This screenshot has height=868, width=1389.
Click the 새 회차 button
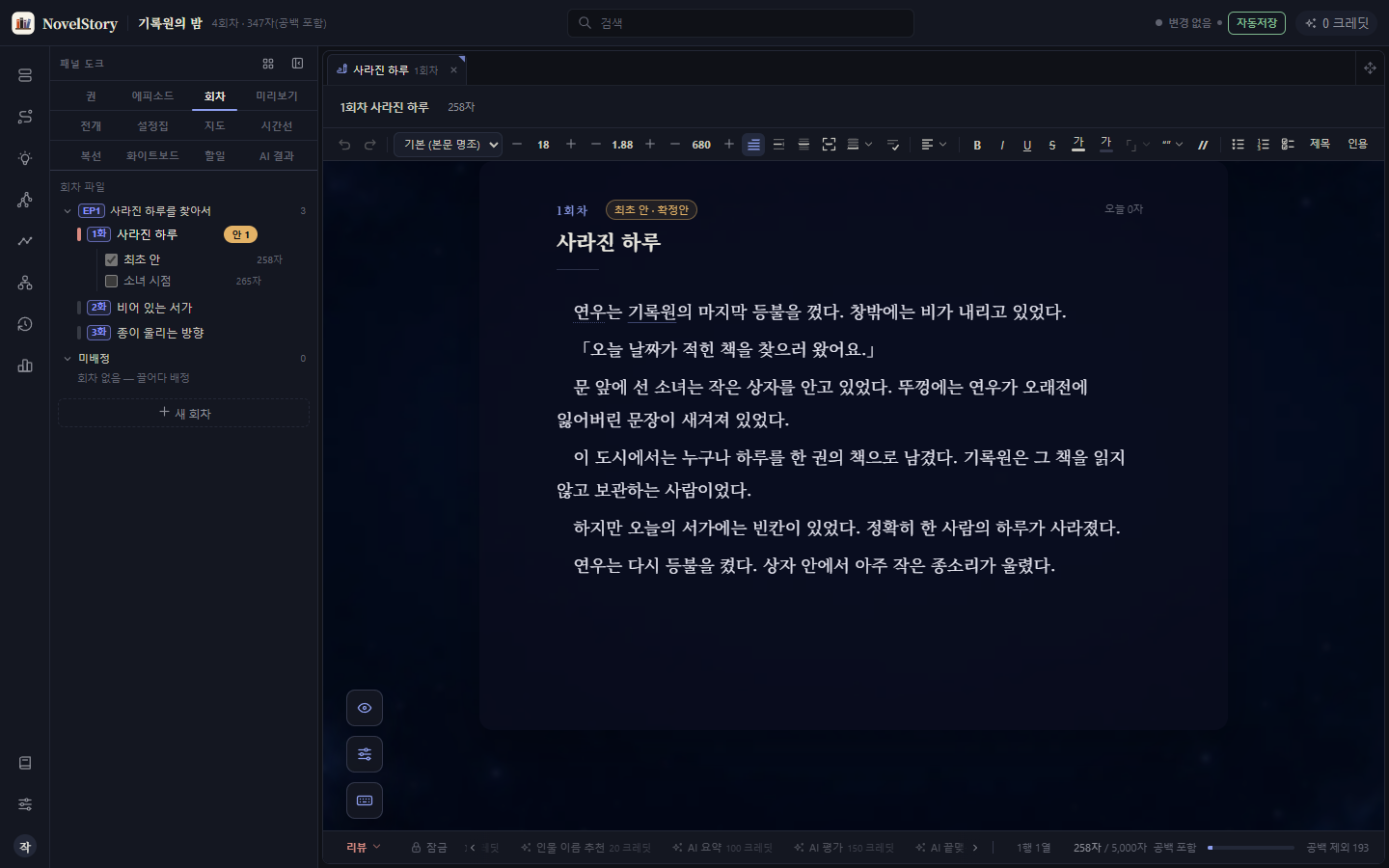point(184,413)
